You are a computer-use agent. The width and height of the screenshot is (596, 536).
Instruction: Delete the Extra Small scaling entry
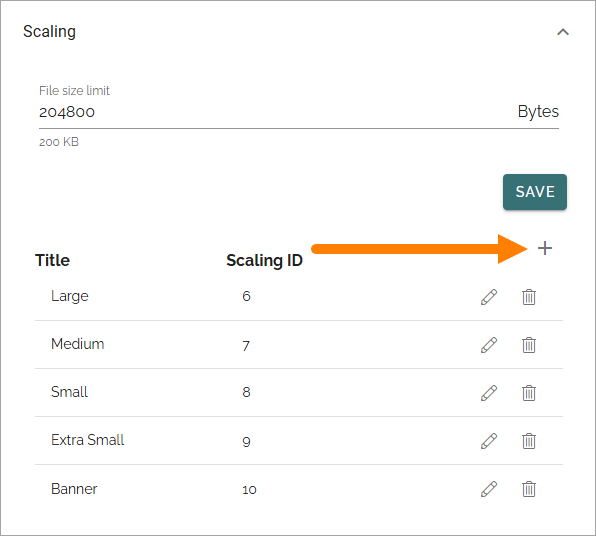529,441
